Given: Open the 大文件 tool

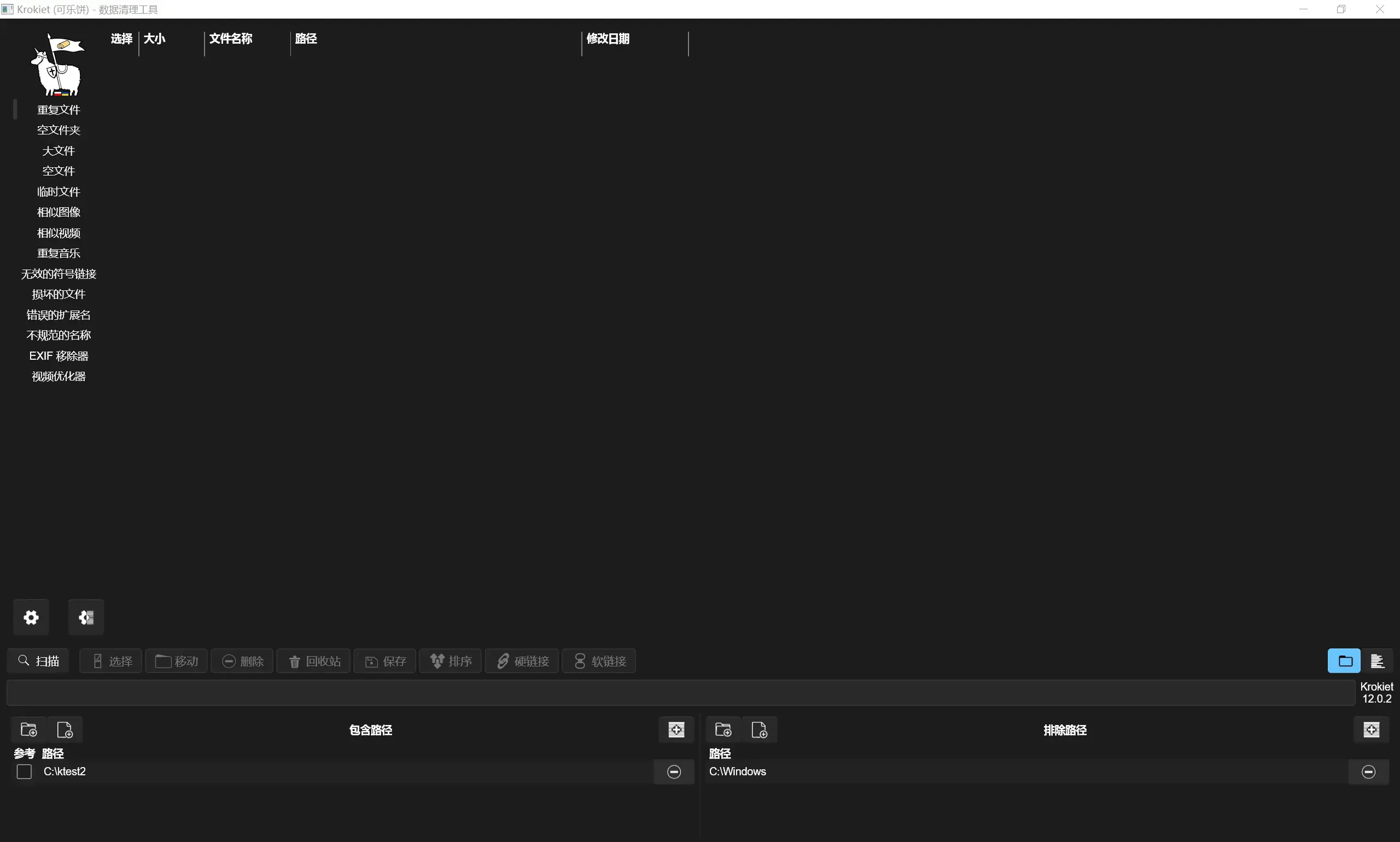Looking at the screenshot, I should [59, 151].
